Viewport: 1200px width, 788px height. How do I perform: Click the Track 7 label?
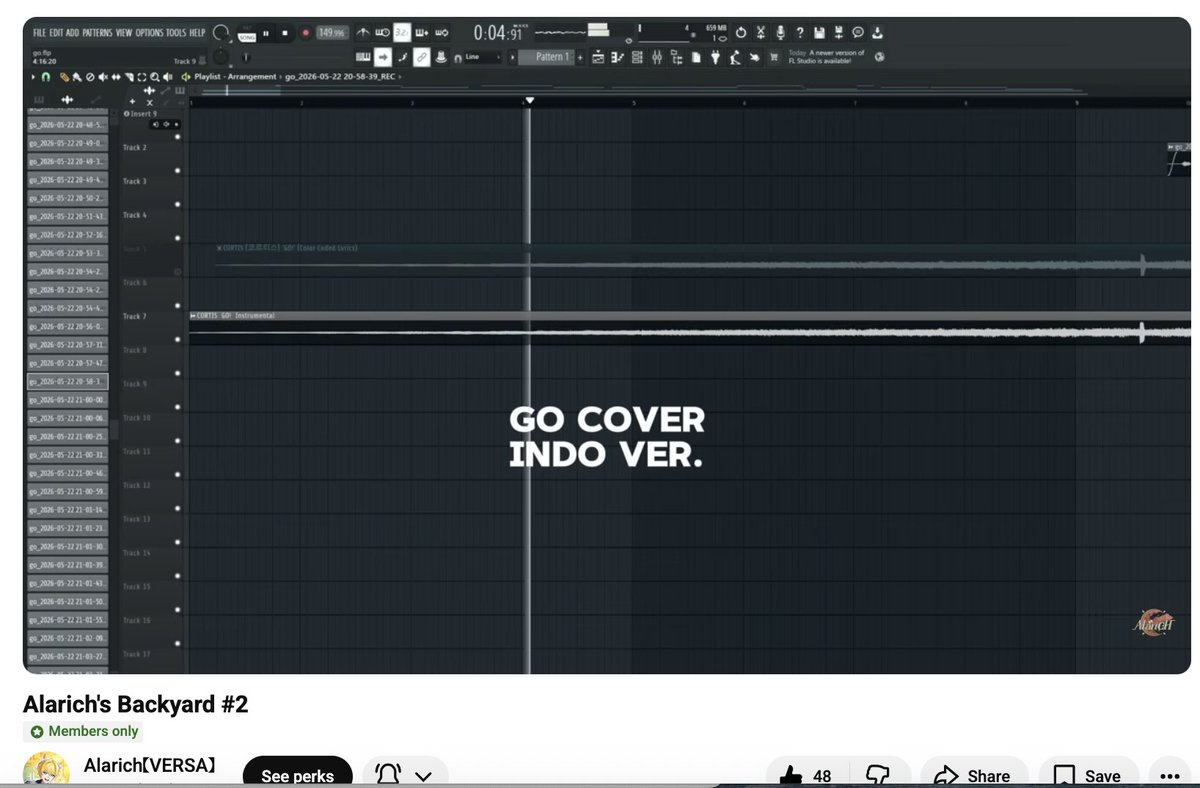coord(134,317)
